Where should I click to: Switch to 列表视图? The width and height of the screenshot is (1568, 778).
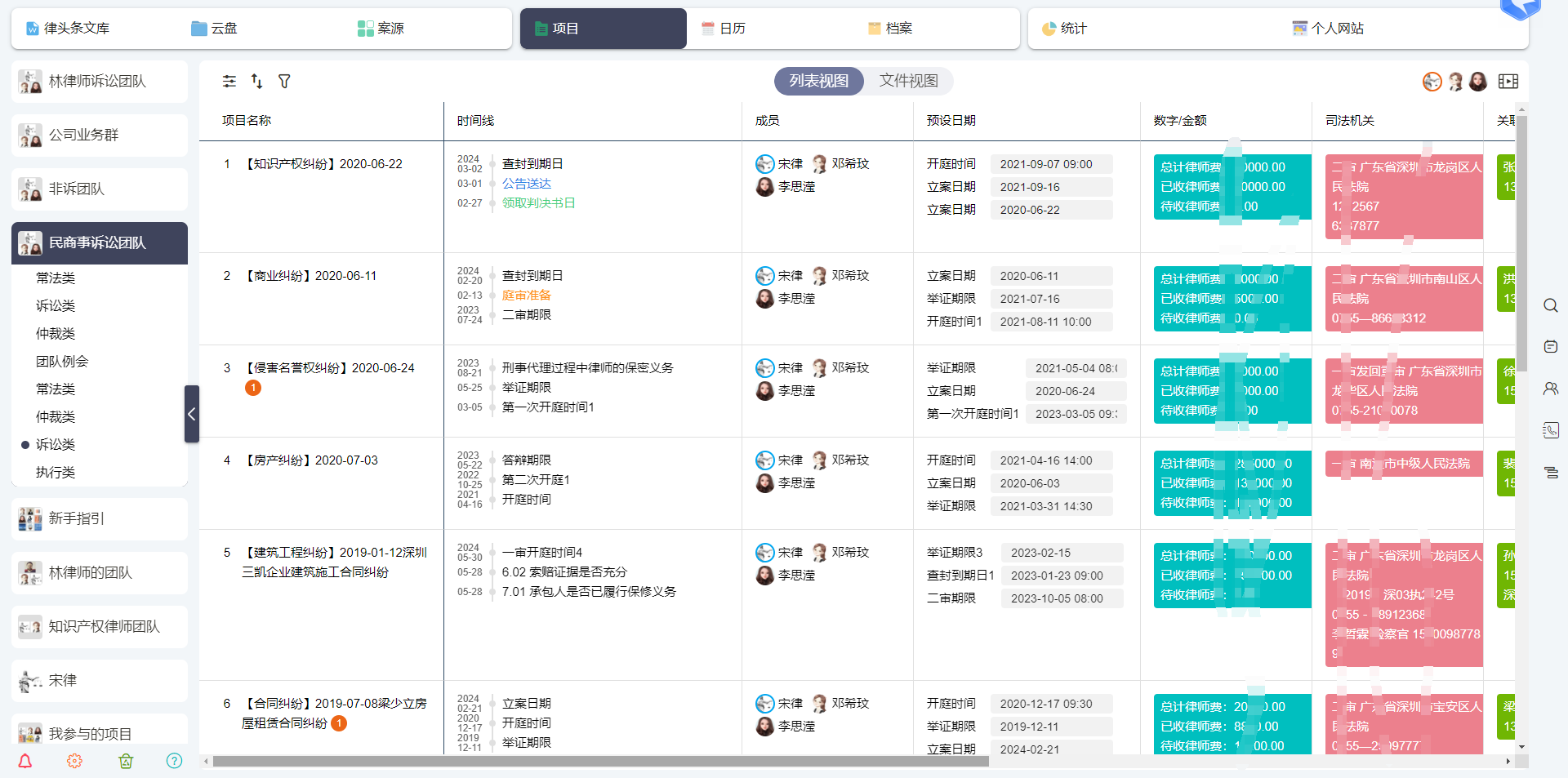coord(819,81)
